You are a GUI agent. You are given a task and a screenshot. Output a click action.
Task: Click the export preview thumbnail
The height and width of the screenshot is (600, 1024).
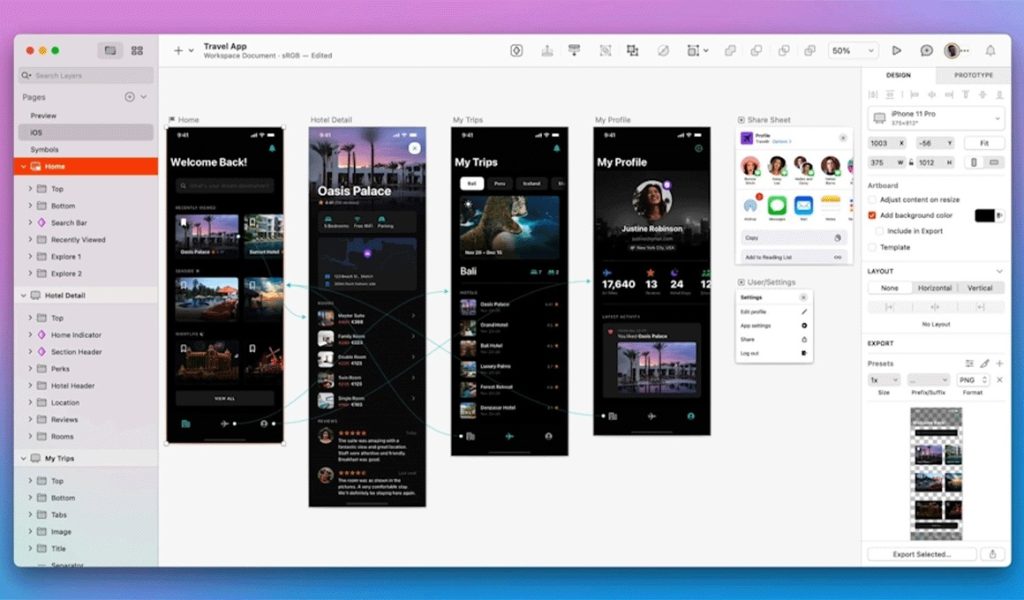[936, 473]
